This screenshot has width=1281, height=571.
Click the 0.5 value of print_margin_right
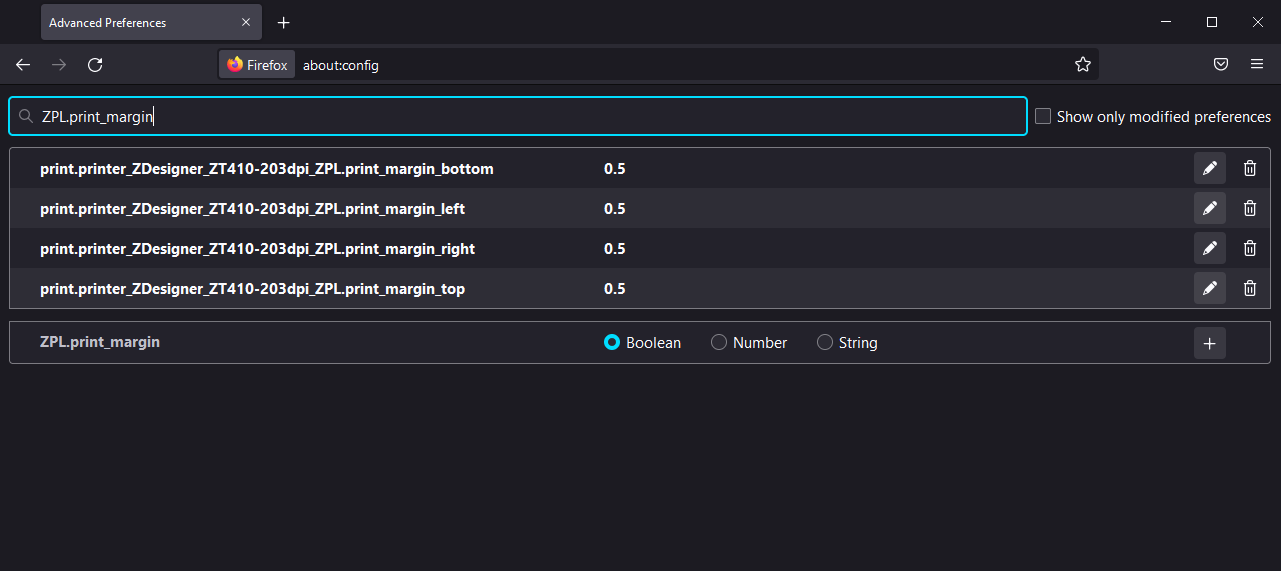[x=615, y=249]
